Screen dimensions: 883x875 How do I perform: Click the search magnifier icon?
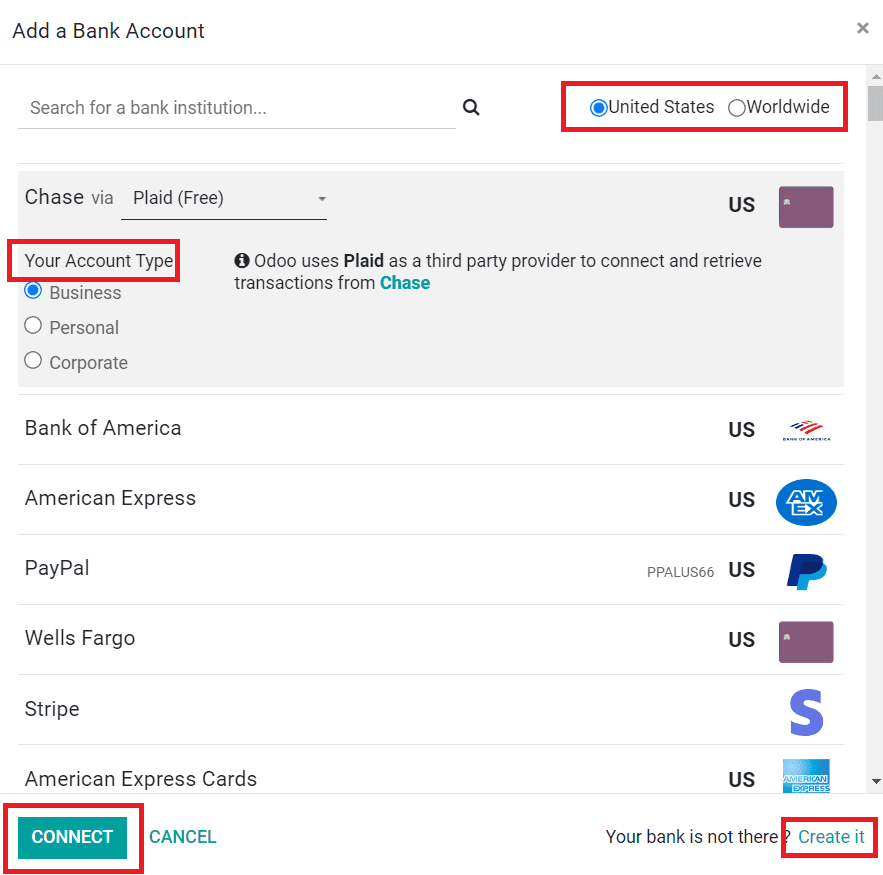[x=471, y=108]
